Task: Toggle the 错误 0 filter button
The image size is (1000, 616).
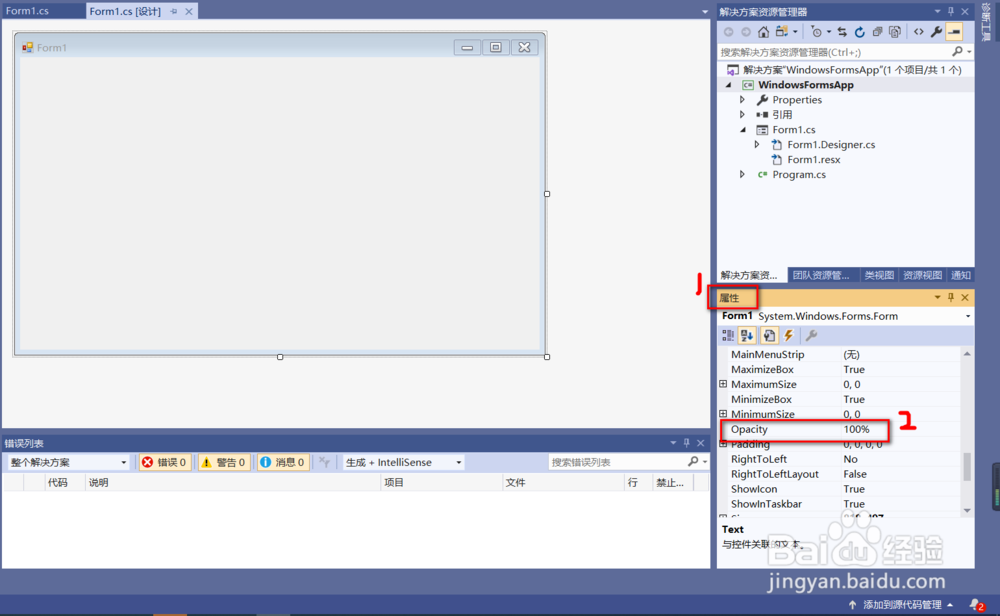Action: click(x=165, y=462)
